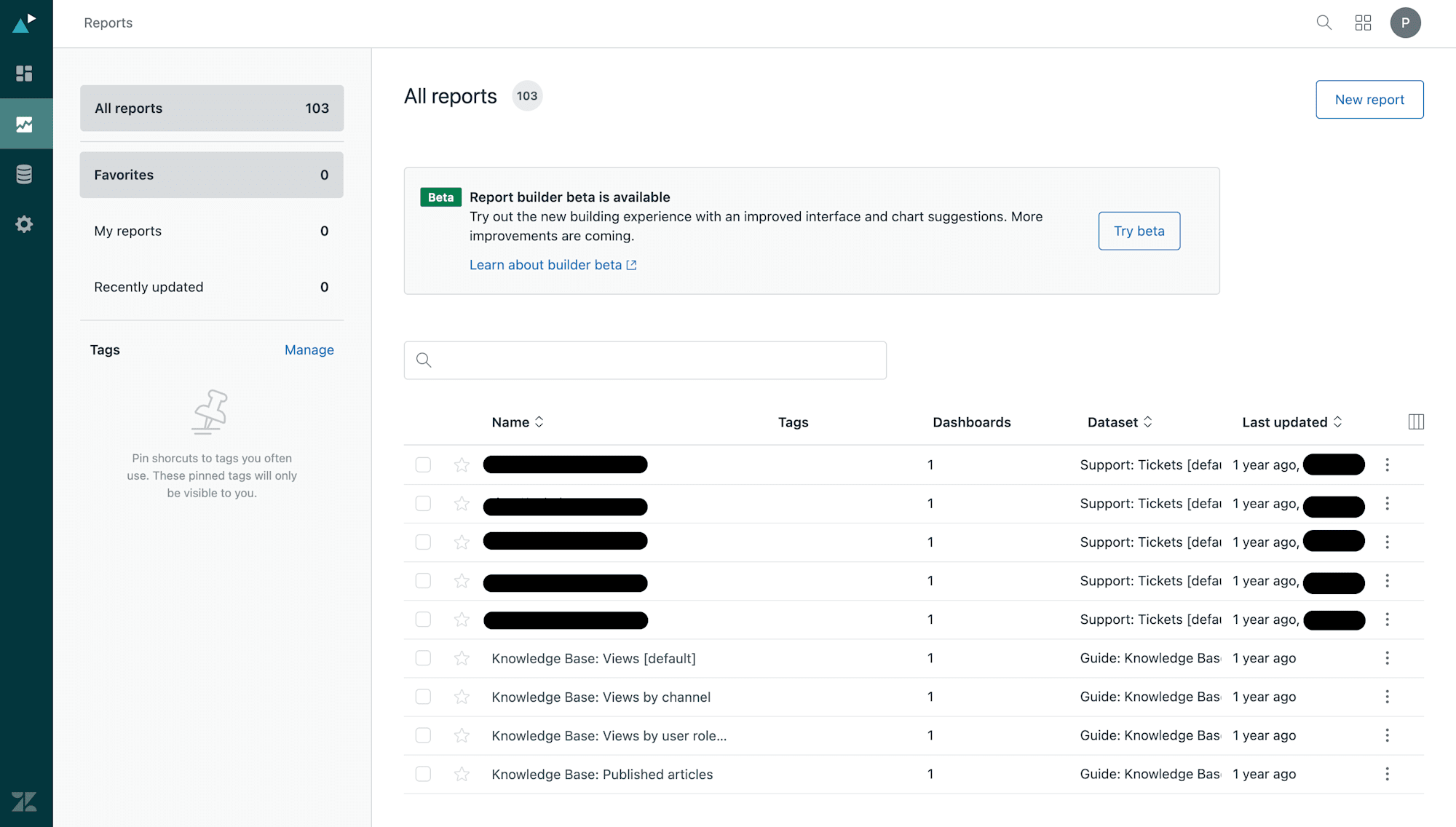Click the Try beta button
This screenshot has height=827, width=1456.
pos(1139,231)
